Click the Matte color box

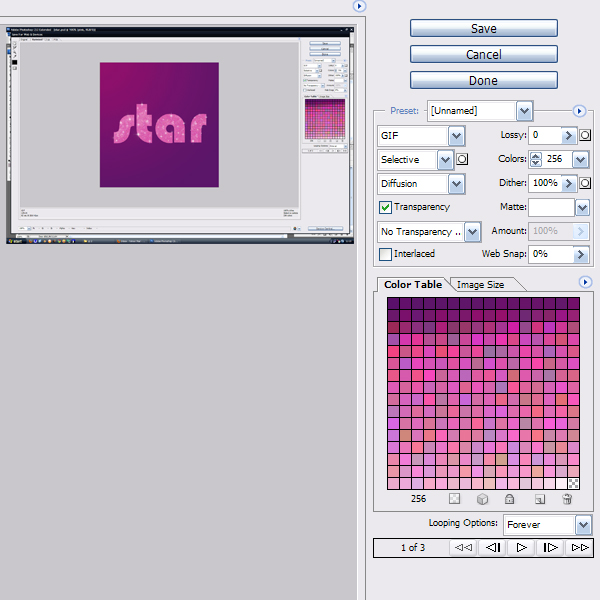click(551, 207)
